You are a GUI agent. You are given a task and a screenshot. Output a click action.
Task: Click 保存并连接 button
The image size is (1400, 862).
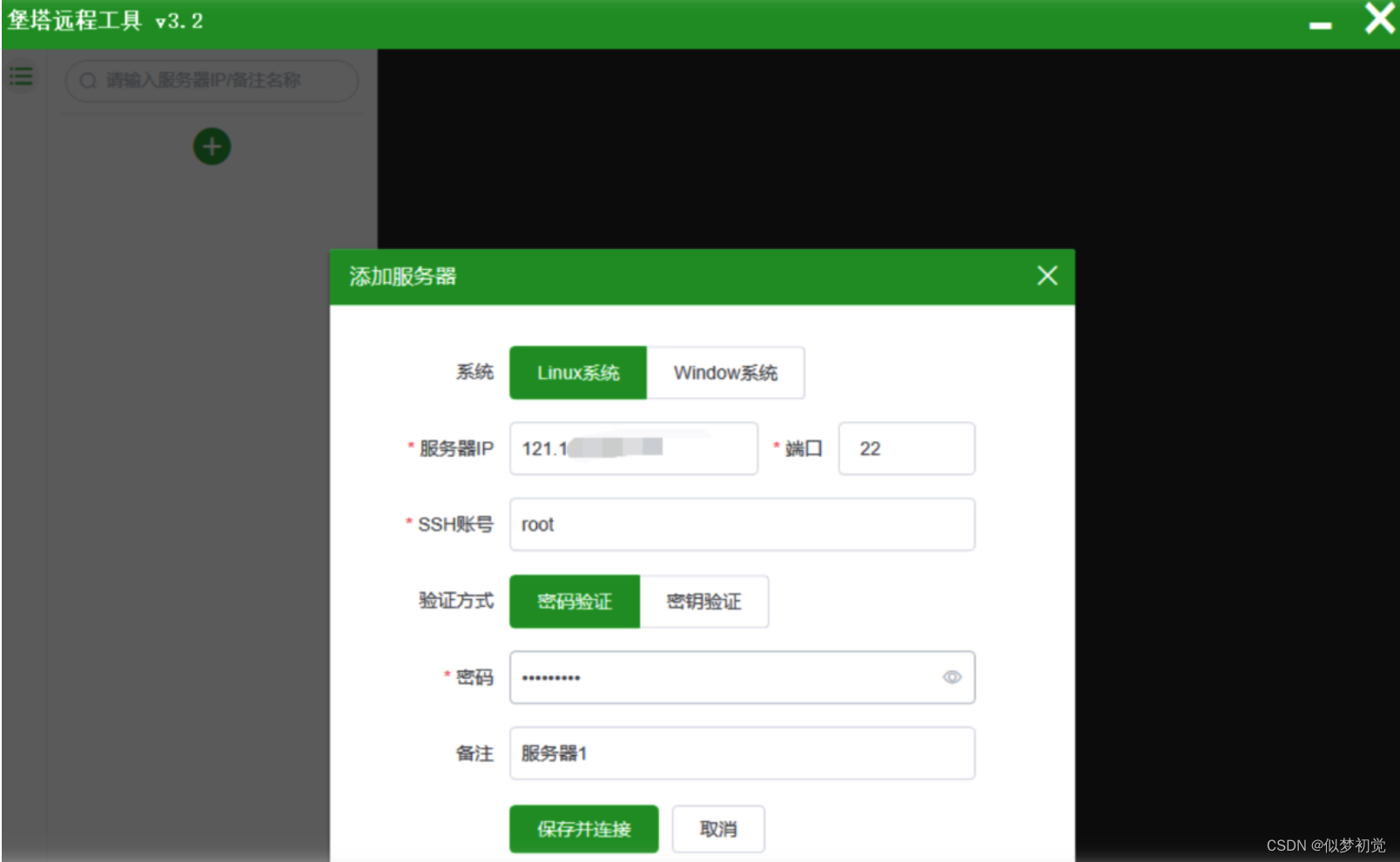point(584,829)
